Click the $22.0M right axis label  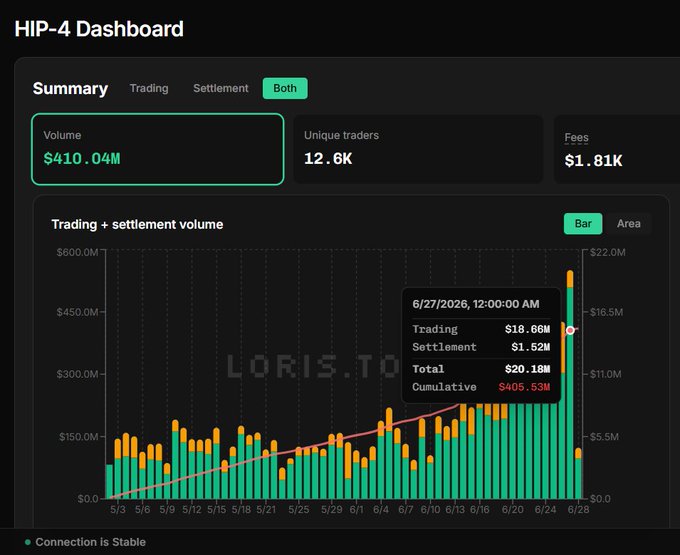[608, 252]
